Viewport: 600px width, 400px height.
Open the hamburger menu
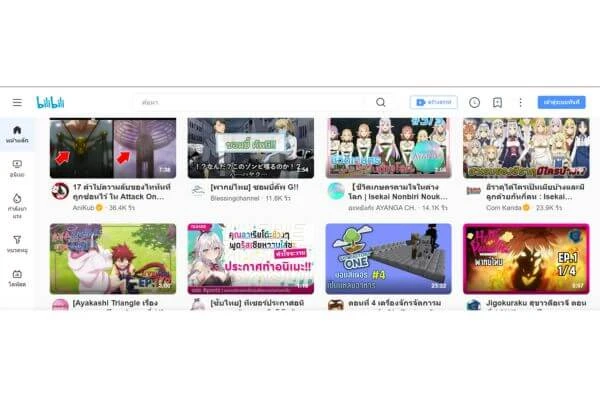pyautogui.click(x=17, y=102)
